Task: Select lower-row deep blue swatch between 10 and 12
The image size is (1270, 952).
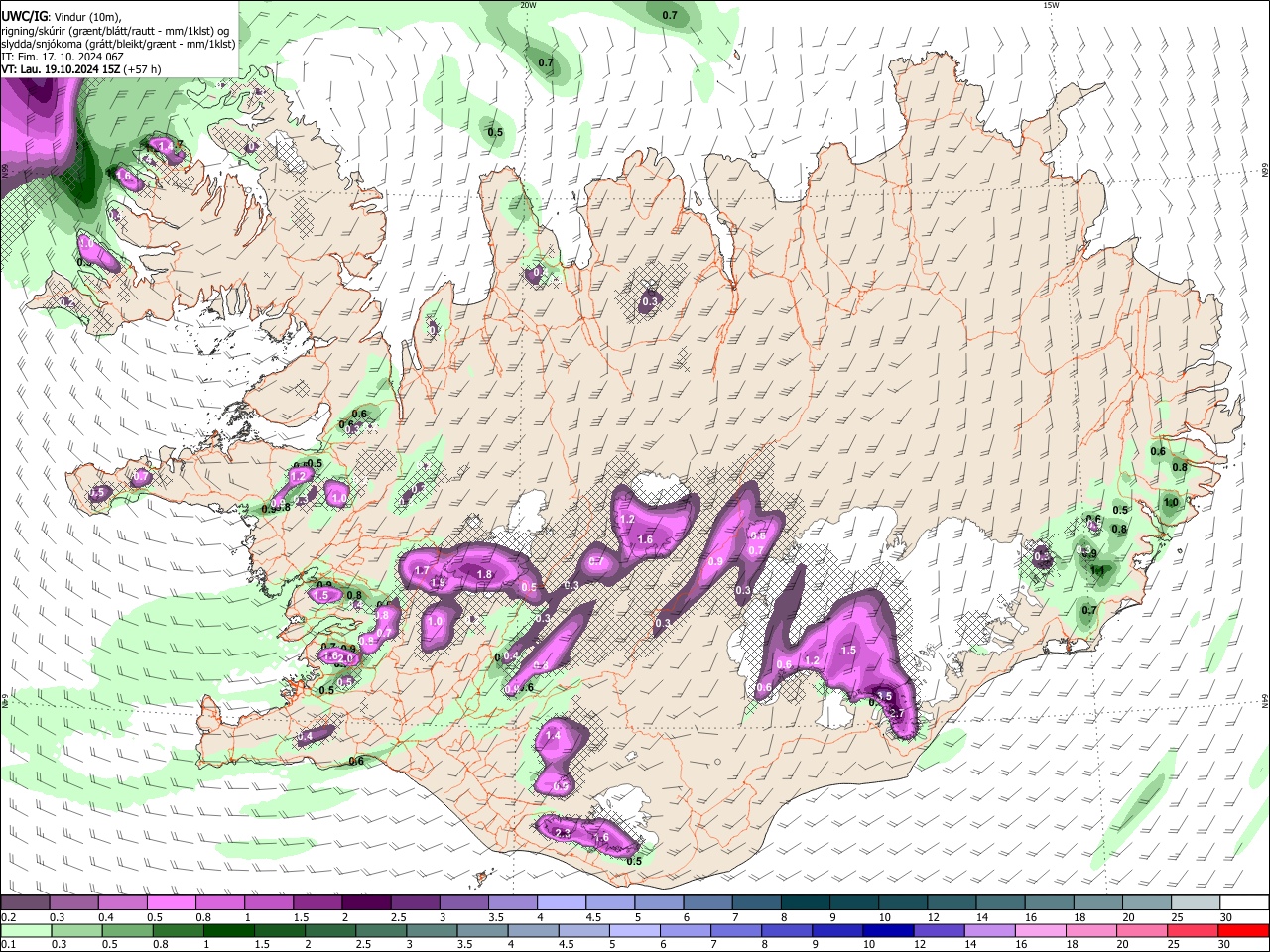Action: click(x=890, y=931)
